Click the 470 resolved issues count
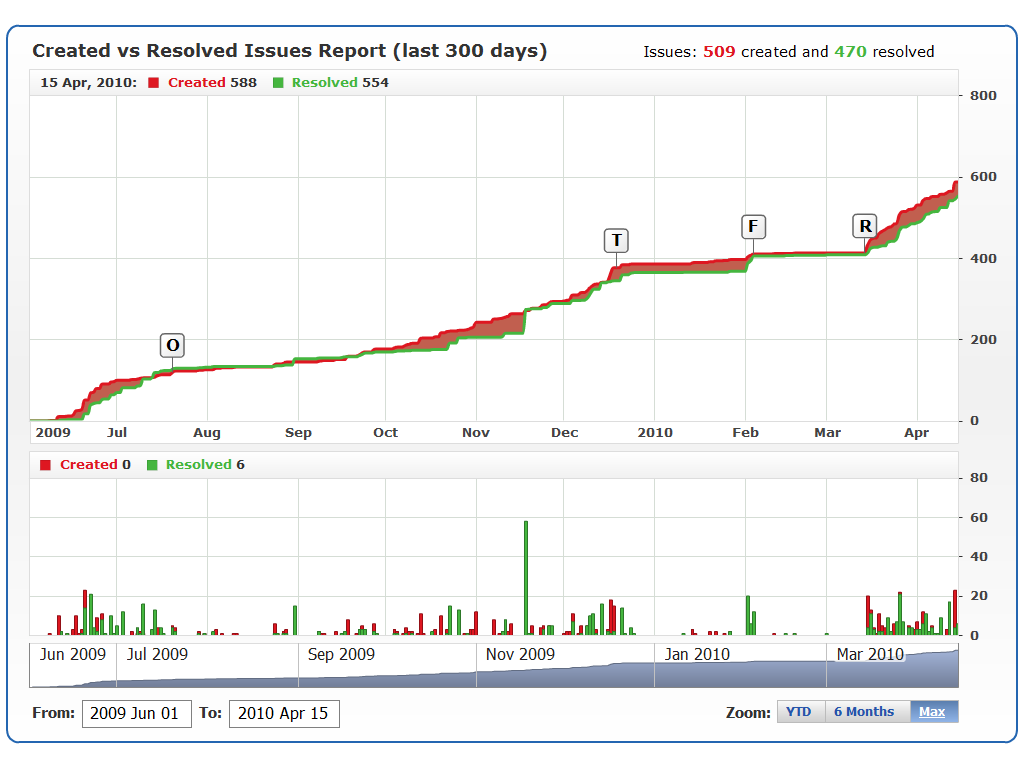Screen dimensions: 1024x768 pyautogui.click(x=850, y=52)
